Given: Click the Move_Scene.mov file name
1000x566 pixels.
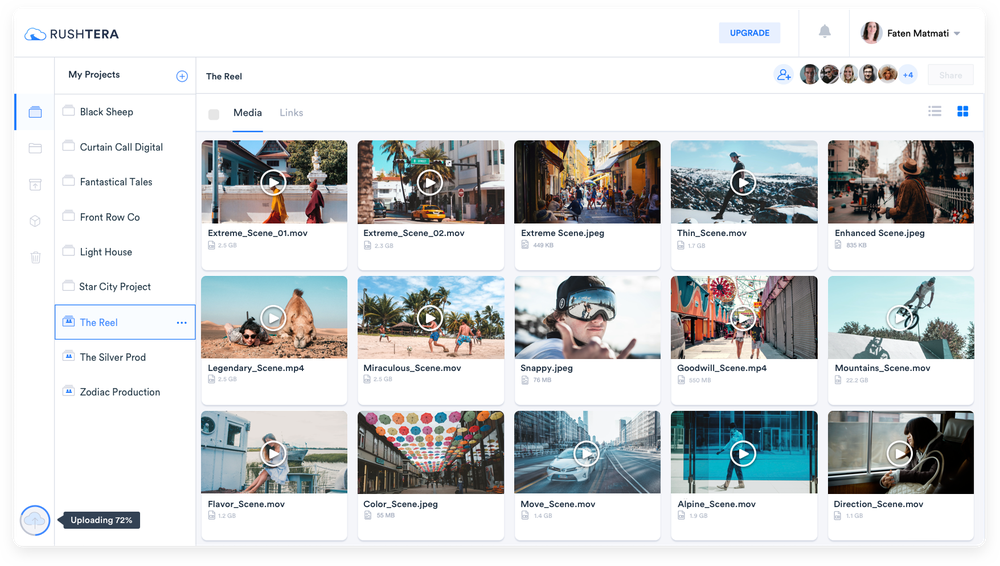Looking at the screenshot, I should click(558, 504).
